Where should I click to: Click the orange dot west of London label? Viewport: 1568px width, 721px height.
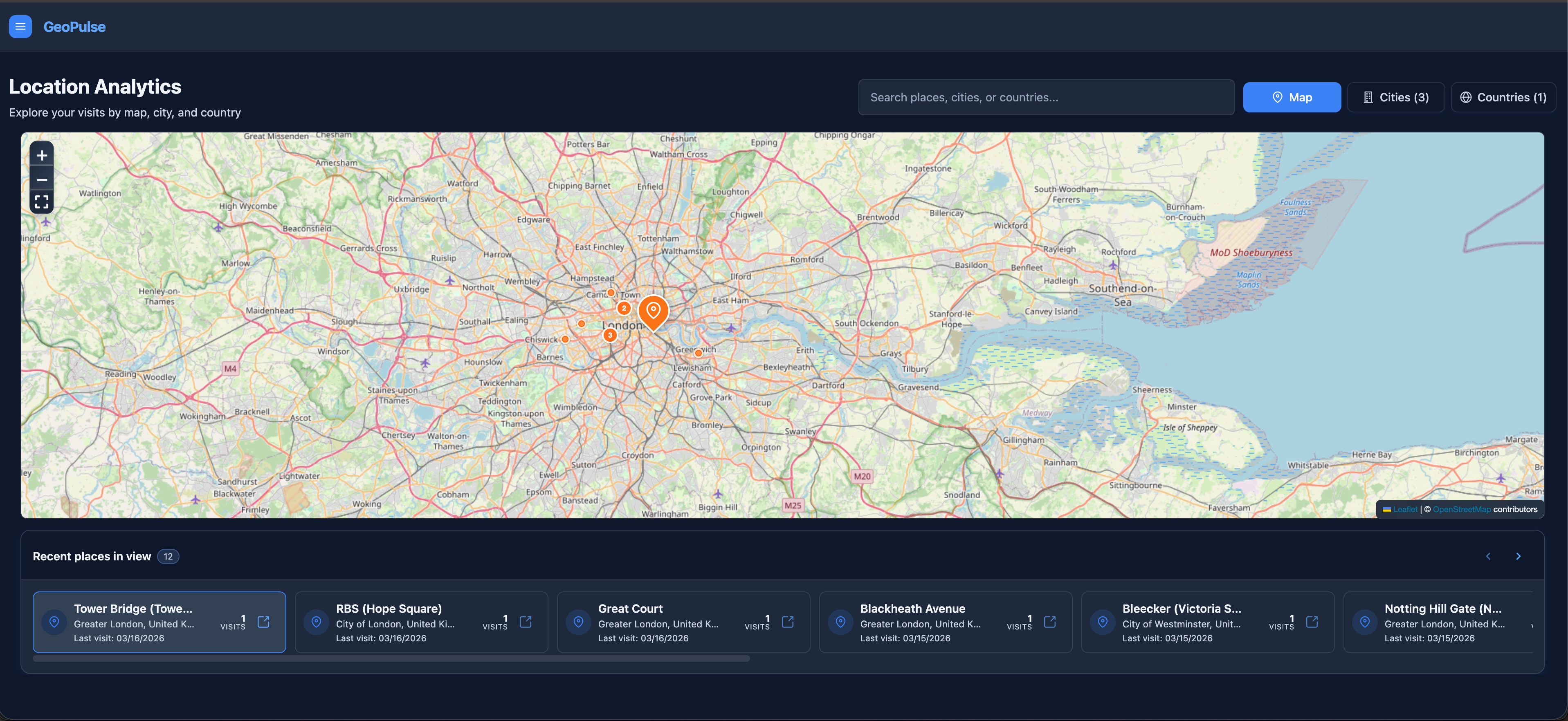tap(581, 324)
